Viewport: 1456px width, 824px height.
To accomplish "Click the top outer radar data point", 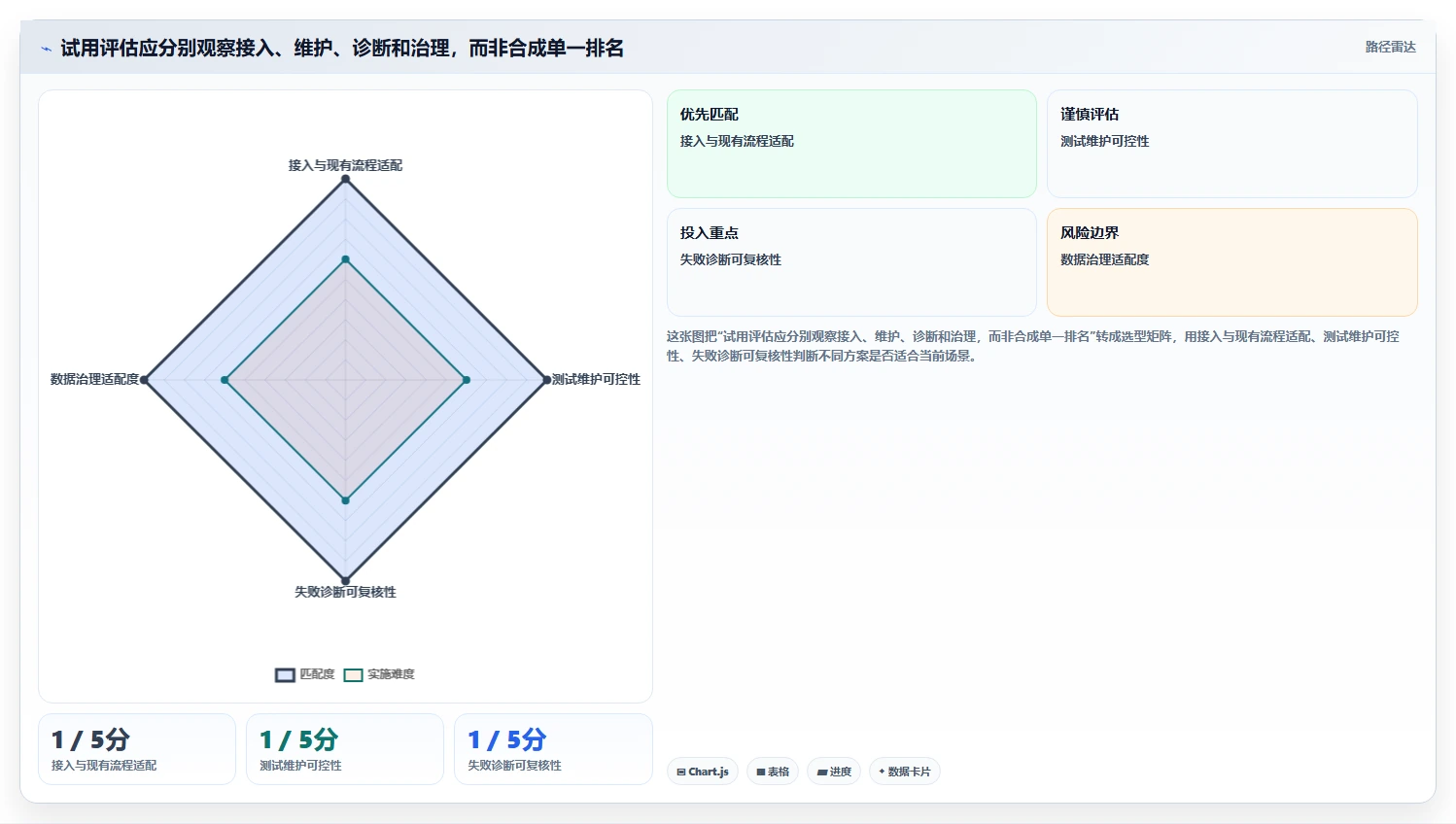I will pos(345,179).
